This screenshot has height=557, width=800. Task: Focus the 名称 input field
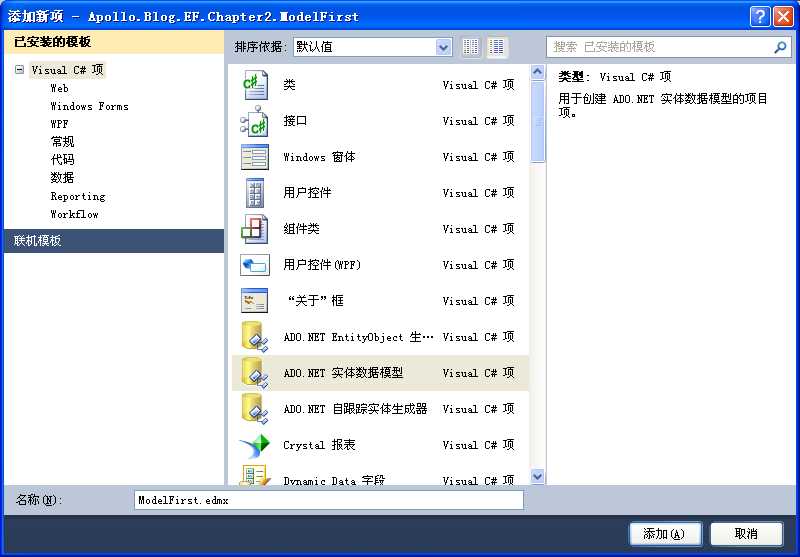click(329, 500)
